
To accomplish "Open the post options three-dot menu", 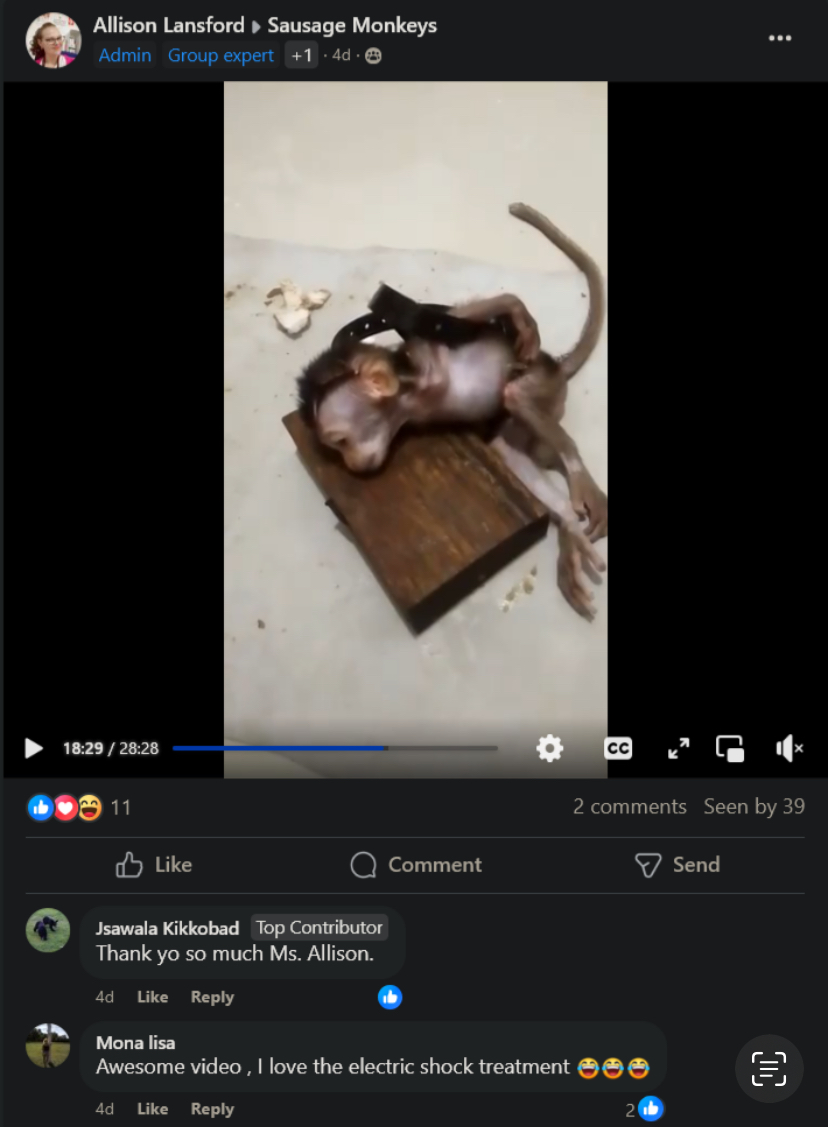I will point(780,38).
